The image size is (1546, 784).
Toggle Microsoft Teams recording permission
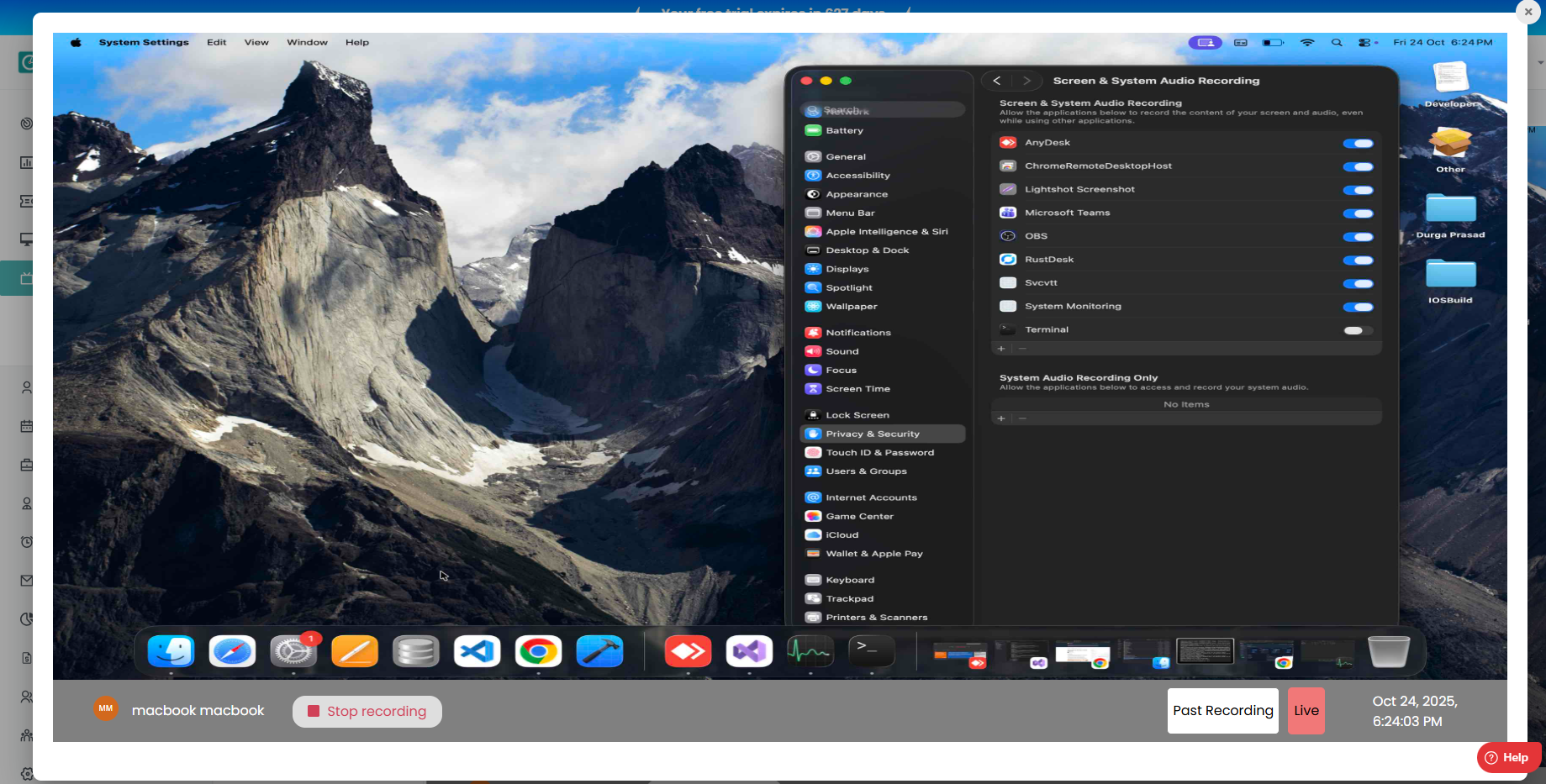[1358, 213]
